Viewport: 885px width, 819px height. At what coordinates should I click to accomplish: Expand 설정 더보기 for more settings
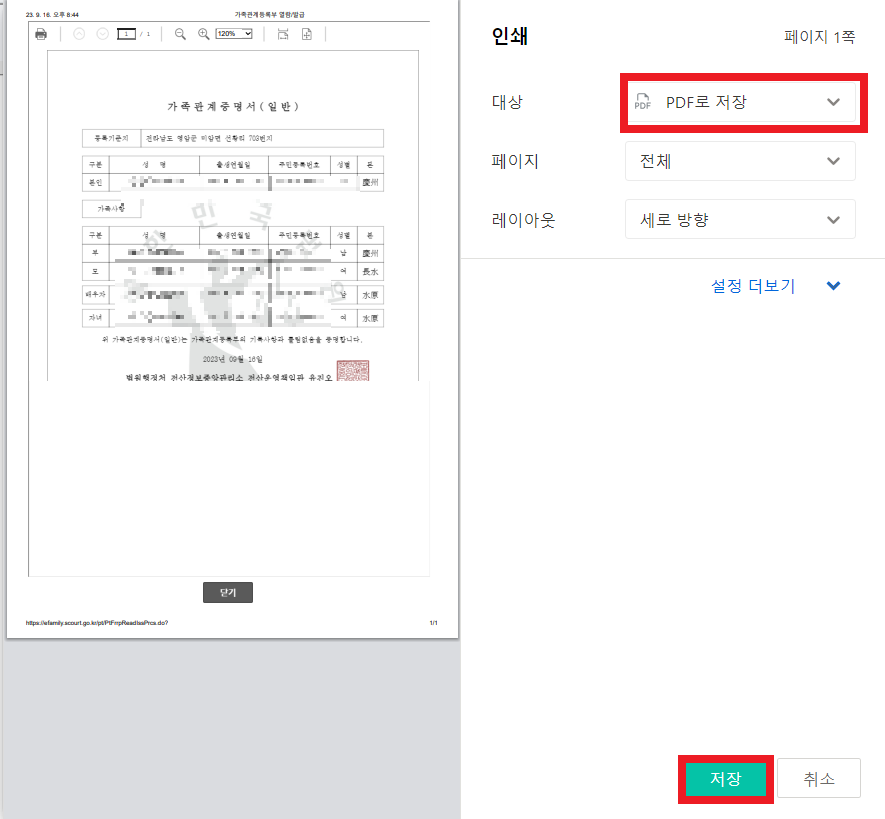[x=776, y=286]
